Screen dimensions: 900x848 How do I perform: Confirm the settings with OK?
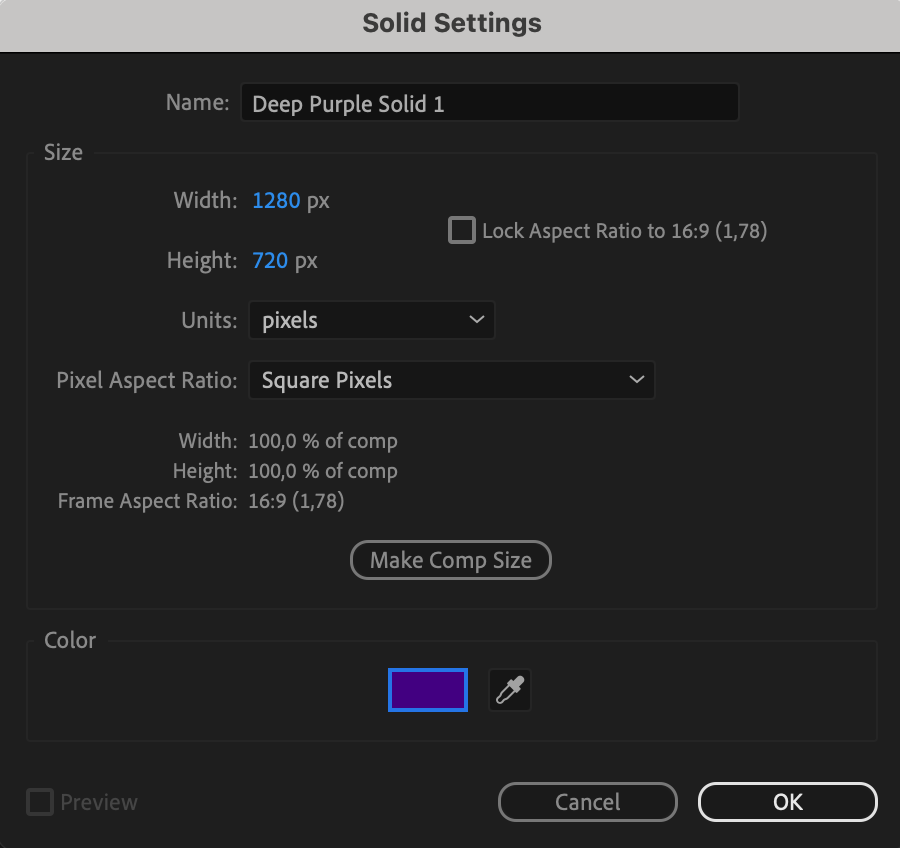pos(788,802)
